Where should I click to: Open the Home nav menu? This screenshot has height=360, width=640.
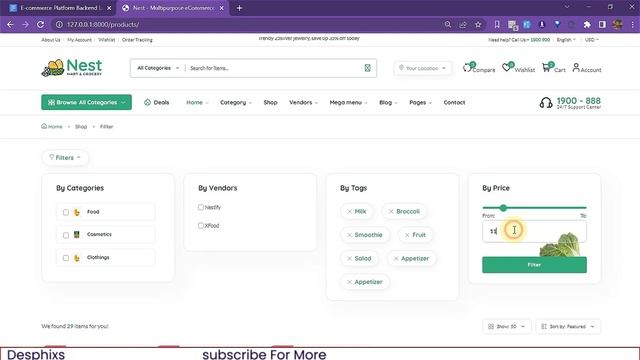(197, 102)
